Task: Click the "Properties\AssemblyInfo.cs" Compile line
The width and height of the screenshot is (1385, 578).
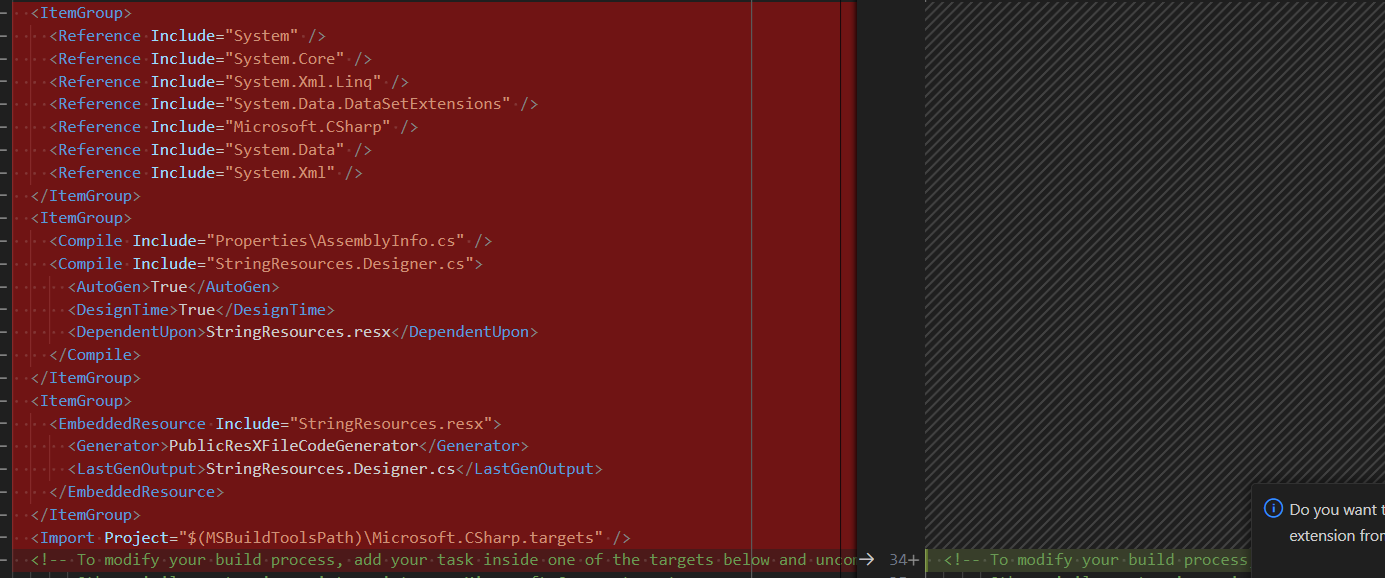Action: 271,241
